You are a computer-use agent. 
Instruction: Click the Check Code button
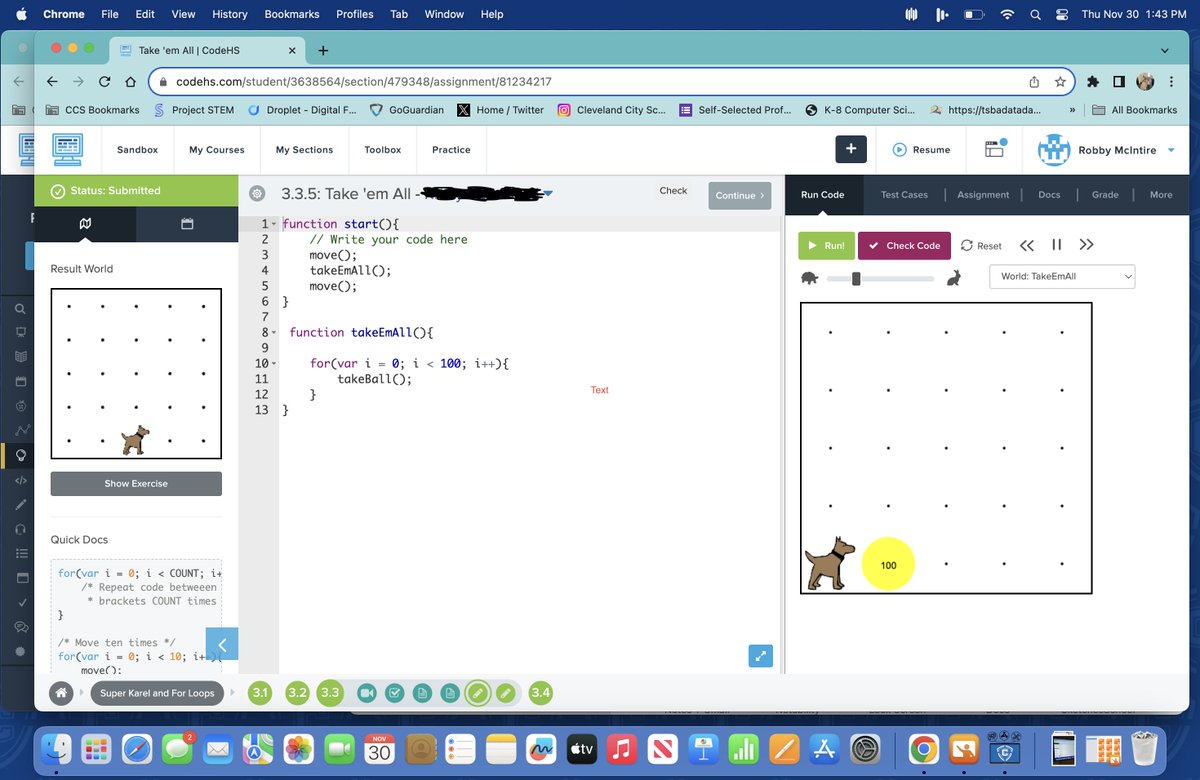[x=905, y=246]
